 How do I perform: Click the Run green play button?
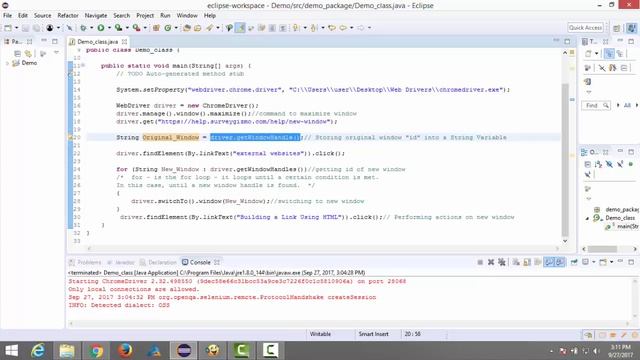pyautogui.click(x=100, y=28)
